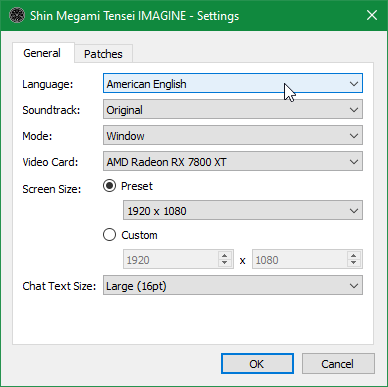Screen dimensions: 388x387
Task: Increase custom width with up arrow
Action: [225, 255]
